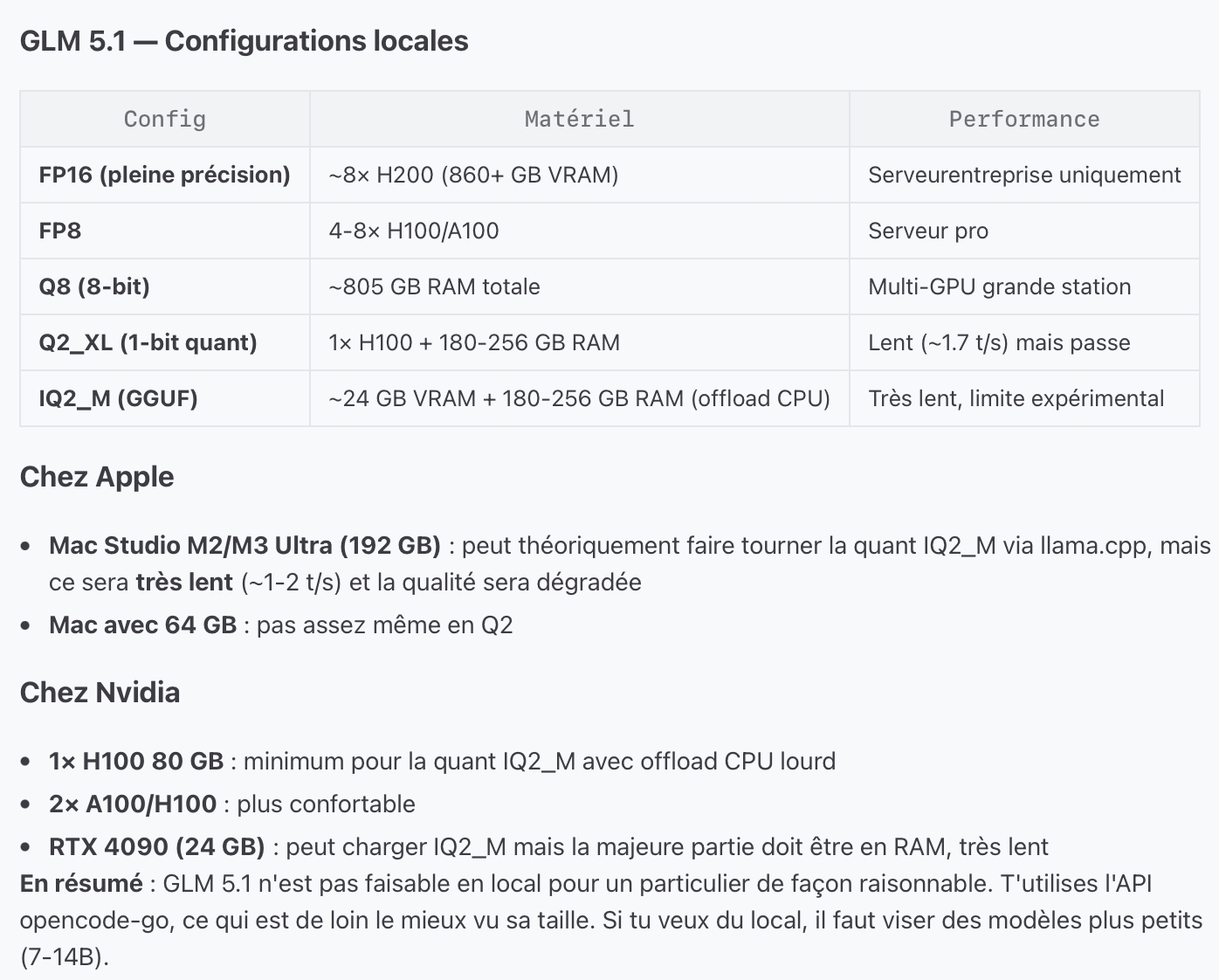Select the ~805 GB RAM totale cell
The image size is (1219, 980).
click(x=580, y=286)
